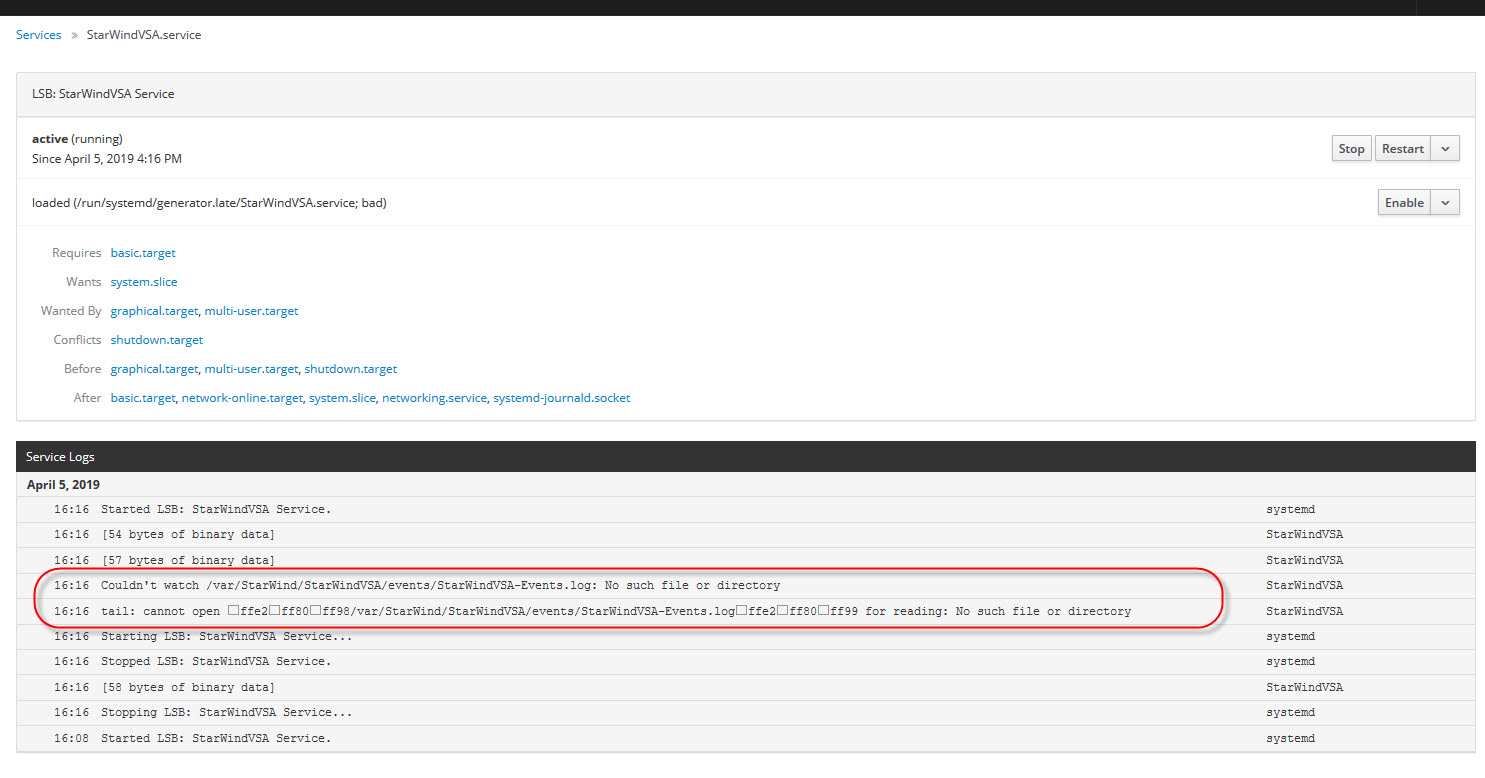Open shutdown.target in the Conflicts row
Viewport: 1485px width, 778px height.
pyautogui.click(x=157, y=340)
